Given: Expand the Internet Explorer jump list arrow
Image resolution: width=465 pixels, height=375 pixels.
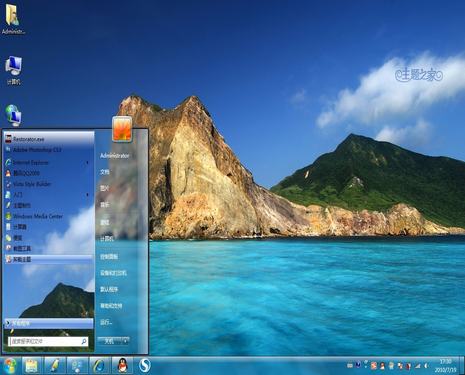Looking at the screenshot, I should pos(88,163).
